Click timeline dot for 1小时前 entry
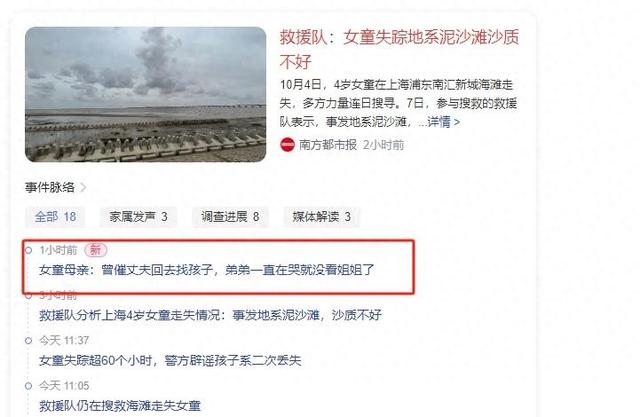The height and width of the screenshot is (417, 640). tap(28, 250)
